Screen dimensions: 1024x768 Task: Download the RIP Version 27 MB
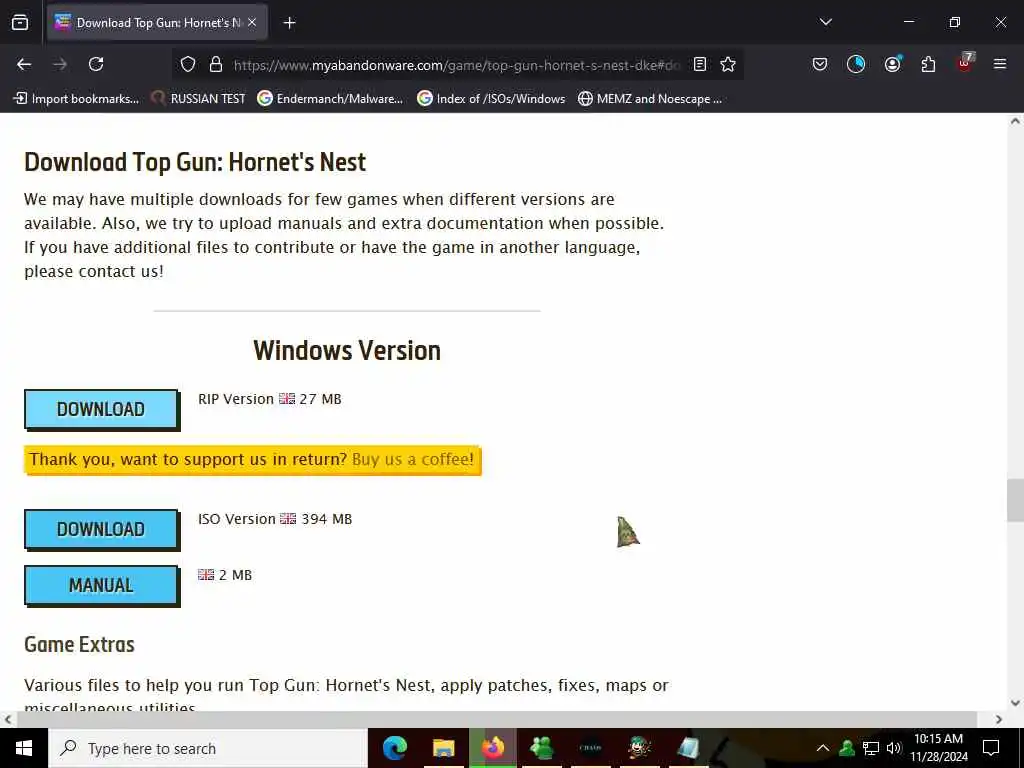[101, 409]
